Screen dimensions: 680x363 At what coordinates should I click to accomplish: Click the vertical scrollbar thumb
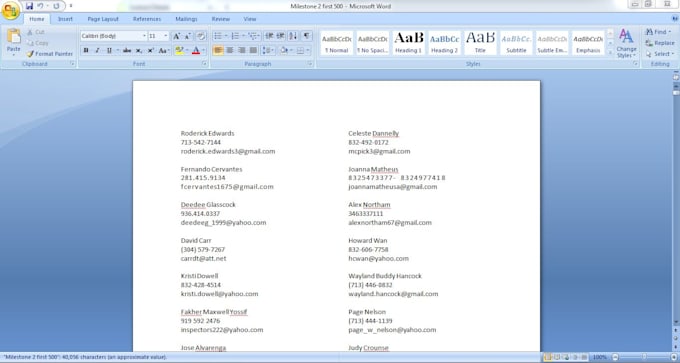pos(676,93)
